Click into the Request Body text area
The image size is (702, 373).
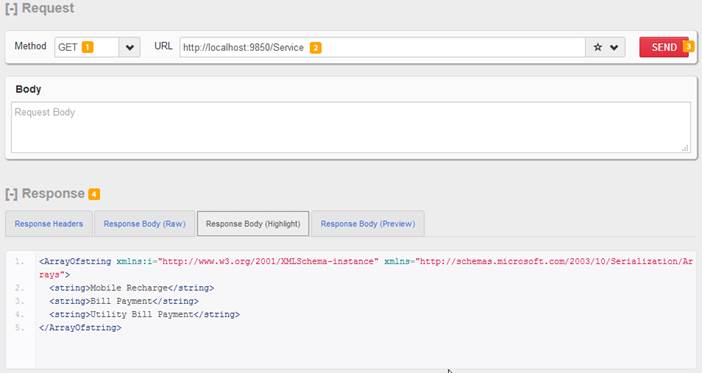click(x=351, y=127)
